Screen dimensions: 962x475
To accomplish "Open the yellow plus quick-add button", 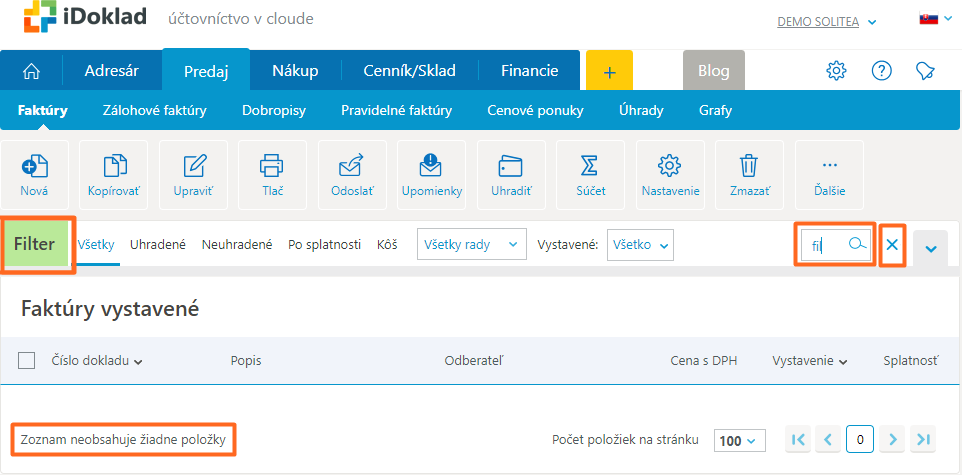I will (x=610, y=71).
